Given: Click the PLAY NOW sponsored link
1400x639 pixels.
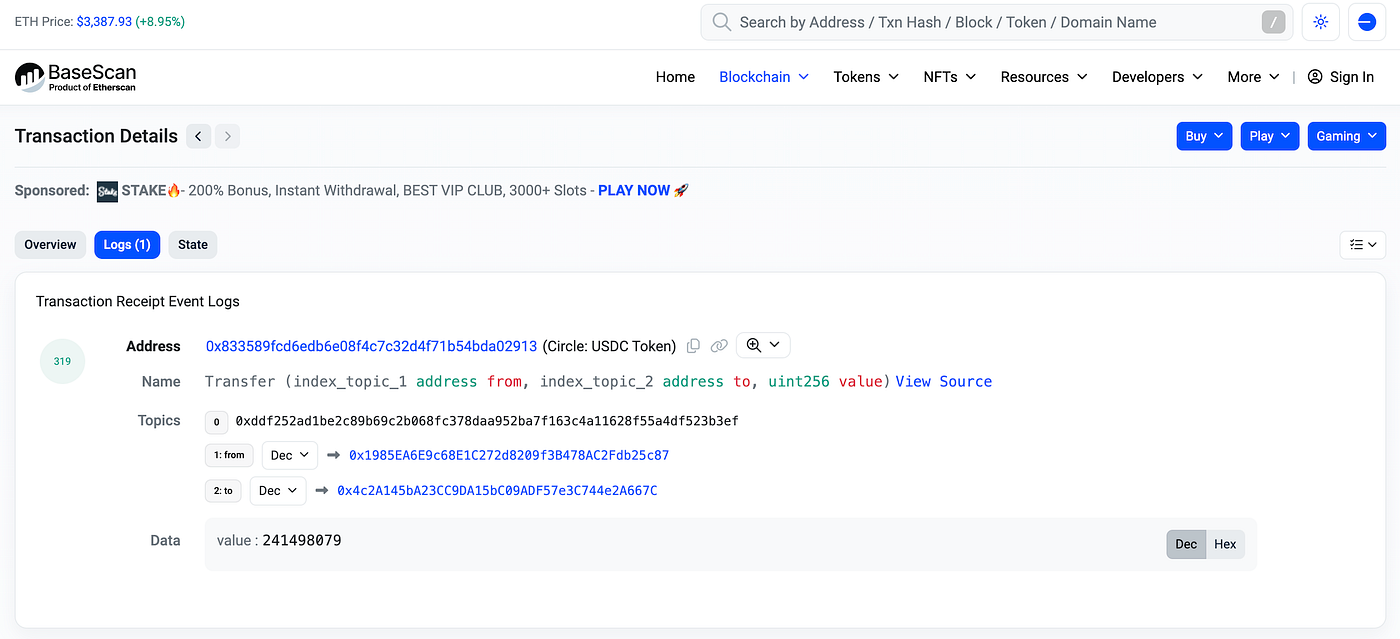Looking at the screenshot, I should [x=634, y=190].
